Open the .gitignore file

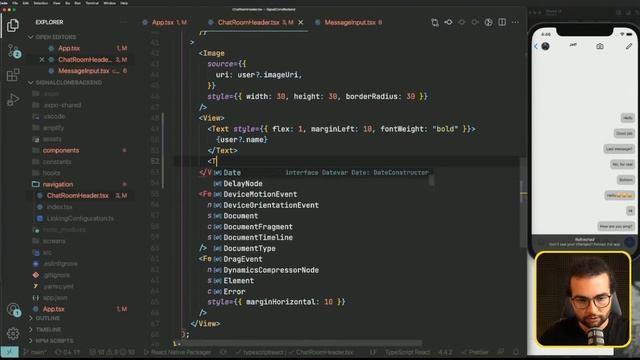coord(57,275)
